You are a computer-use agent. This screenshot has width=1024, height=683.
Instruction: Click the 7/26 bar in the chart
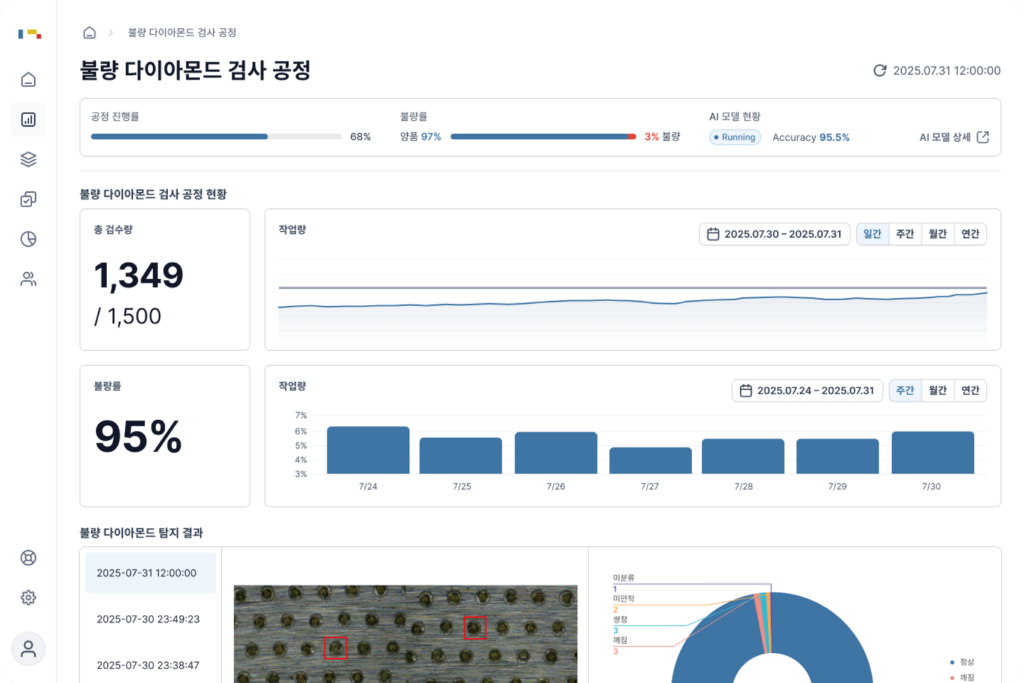[556, 453]
